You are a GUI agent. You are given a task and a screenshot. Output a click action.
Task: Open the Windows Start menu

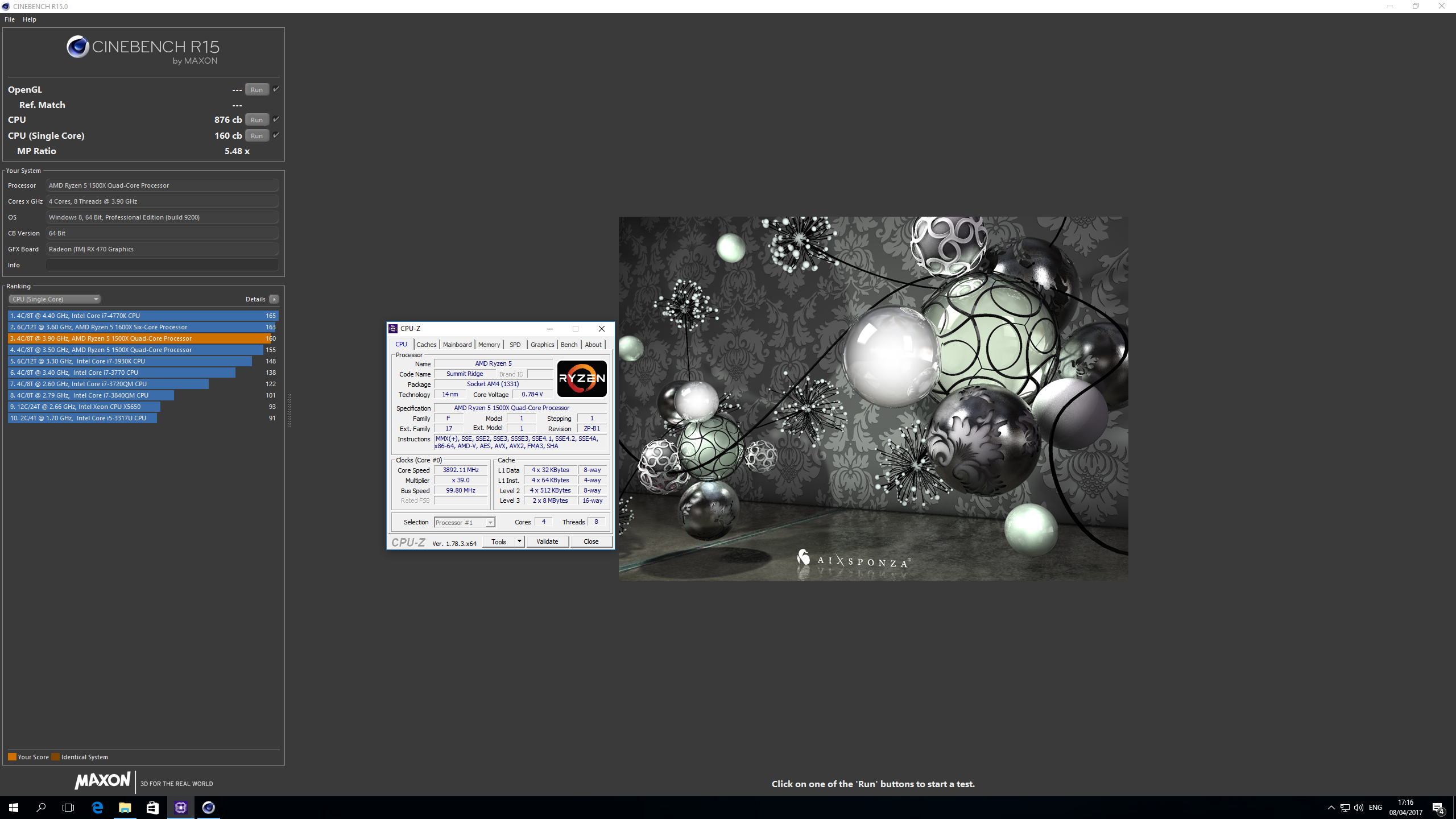tap(14, 807)
